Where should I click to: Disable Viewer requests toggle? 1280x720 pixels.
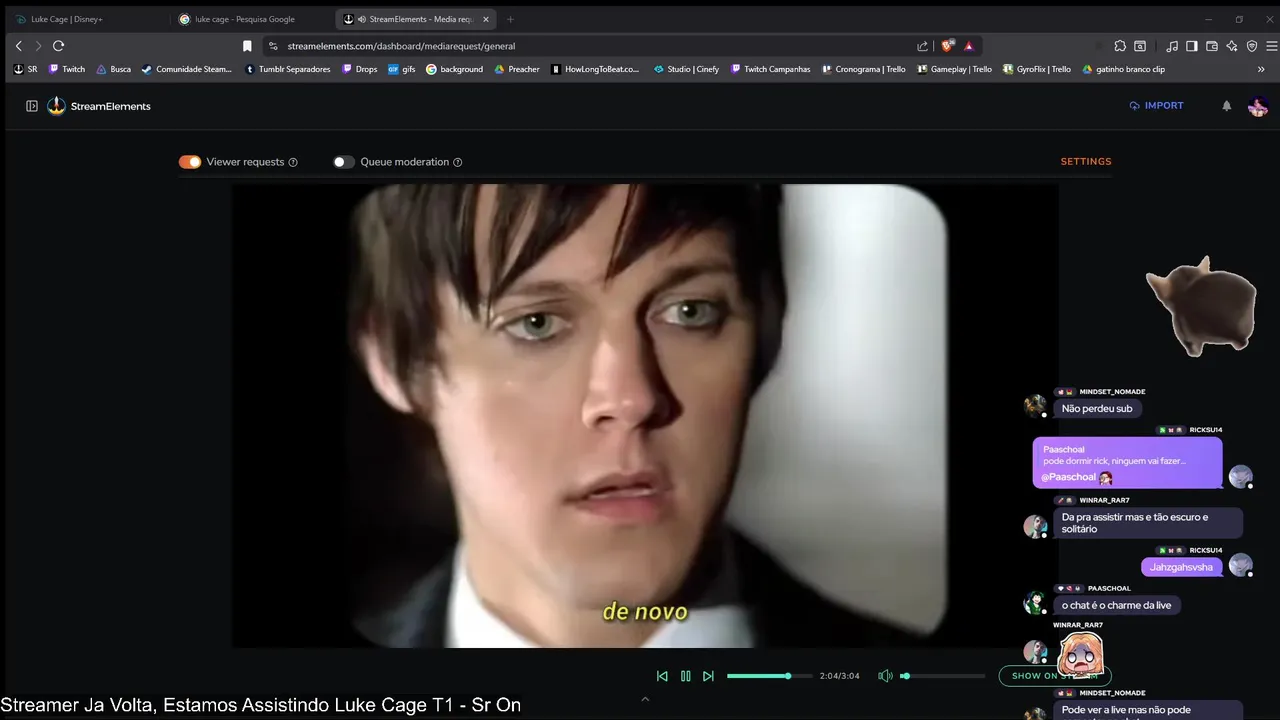190,162
